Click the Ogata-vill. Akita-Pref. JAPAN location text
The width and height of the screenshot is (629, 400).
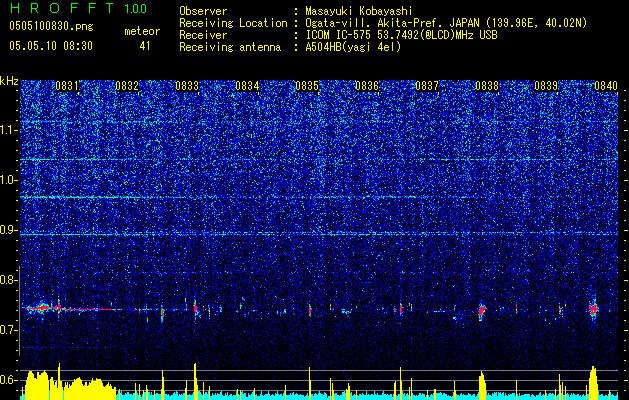coord(446,23)
